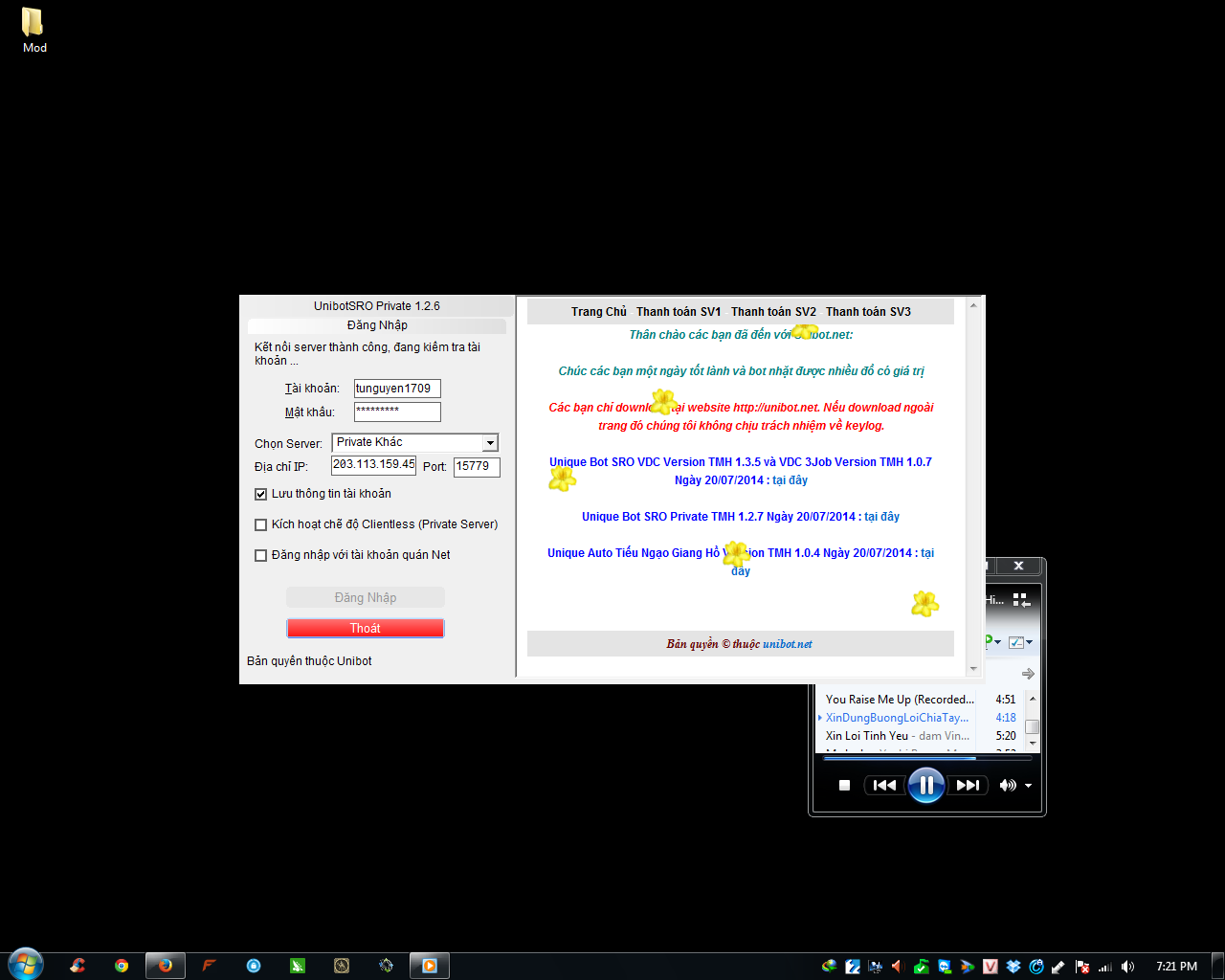This screenshot has height=980, width=1225.
Task: Click the green checkmark tray icon
Action: click(922, 967)
